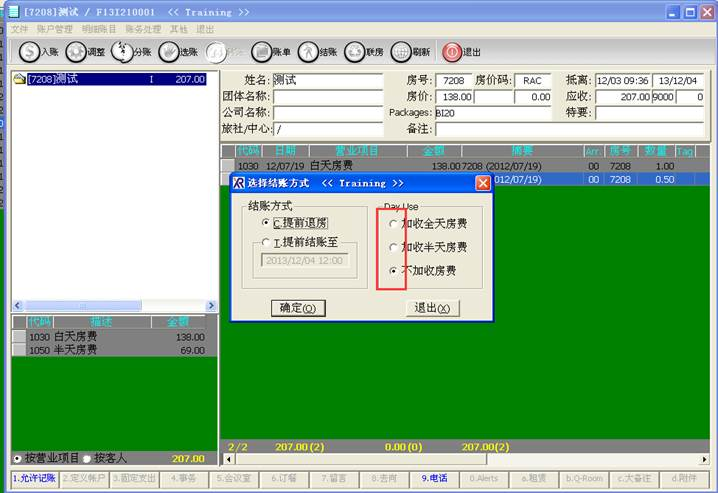Click right arrow of left panel scrollbar
The image size is (718, 493).
pyautogui.click(x=211, y=306)
